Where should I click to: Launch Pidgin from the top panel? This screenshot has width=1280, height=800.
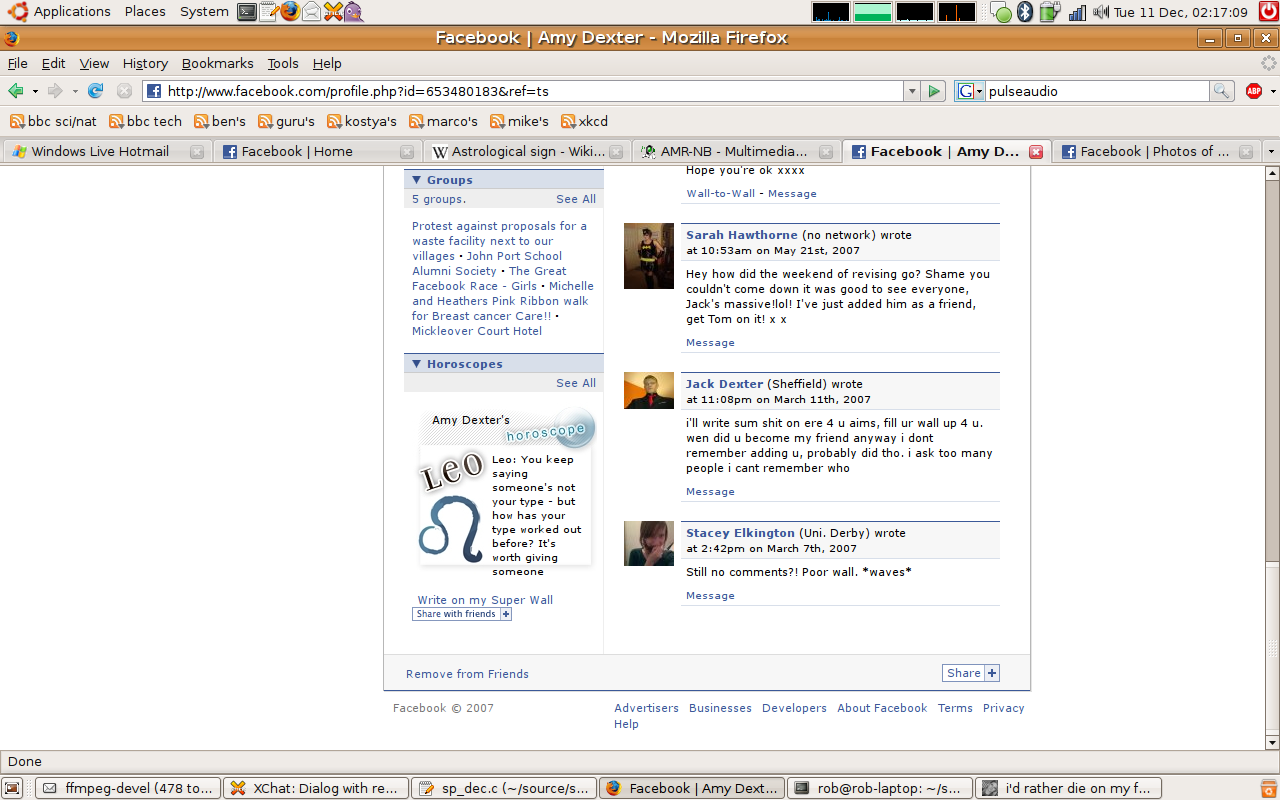click(x=353, y=12)
